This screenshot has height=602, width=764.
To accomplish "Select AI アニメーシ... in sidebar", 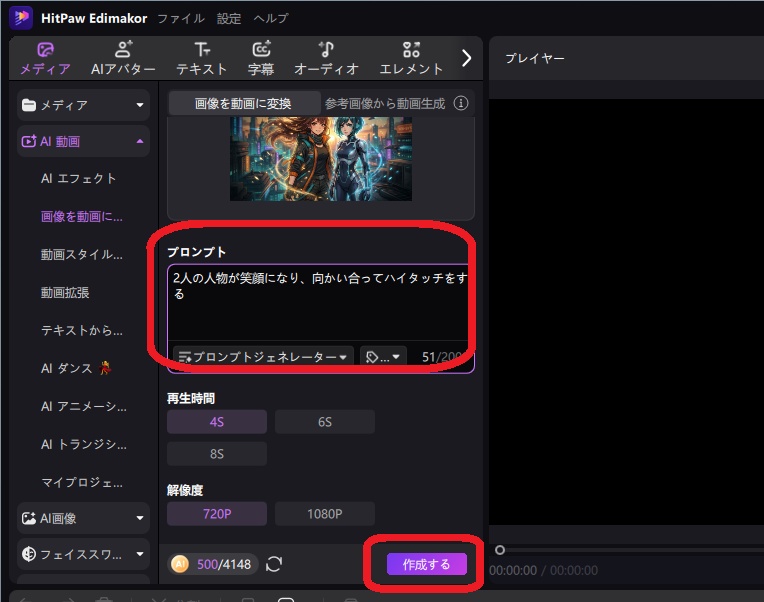I will 84,406.
